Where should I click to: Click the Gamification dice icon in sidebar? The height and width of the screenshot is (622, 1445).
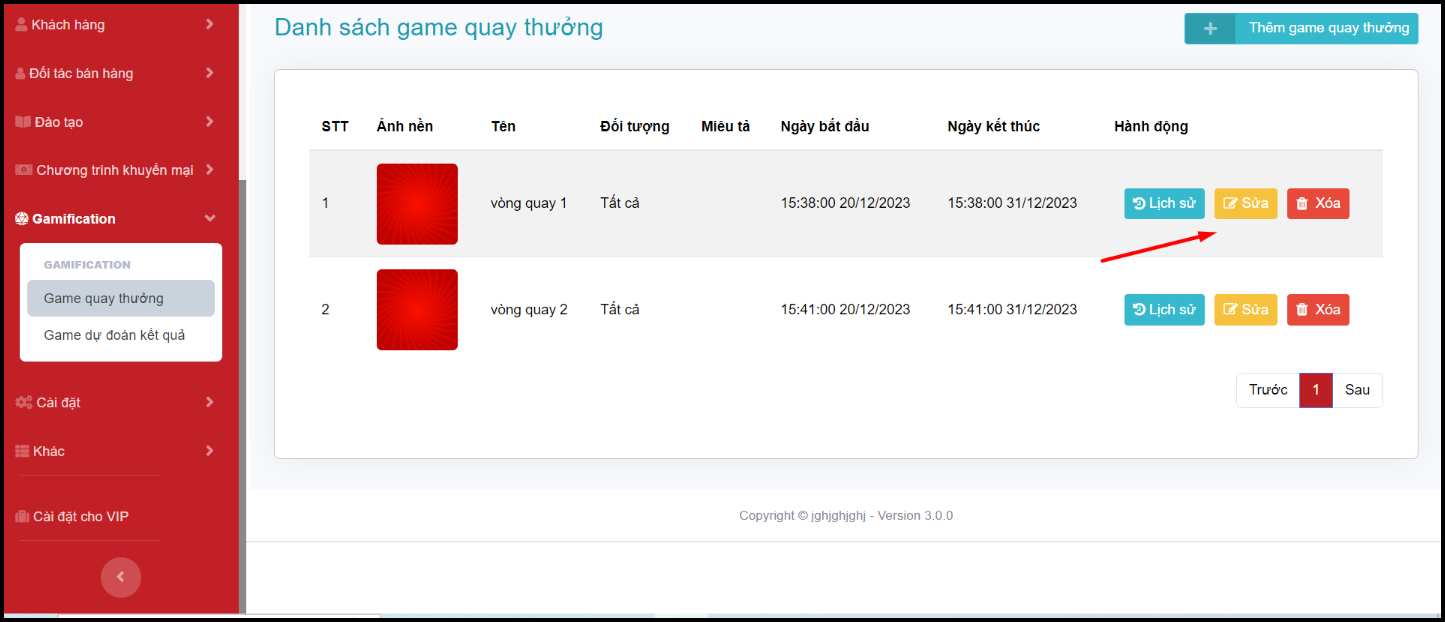click(x=22, y=219)
